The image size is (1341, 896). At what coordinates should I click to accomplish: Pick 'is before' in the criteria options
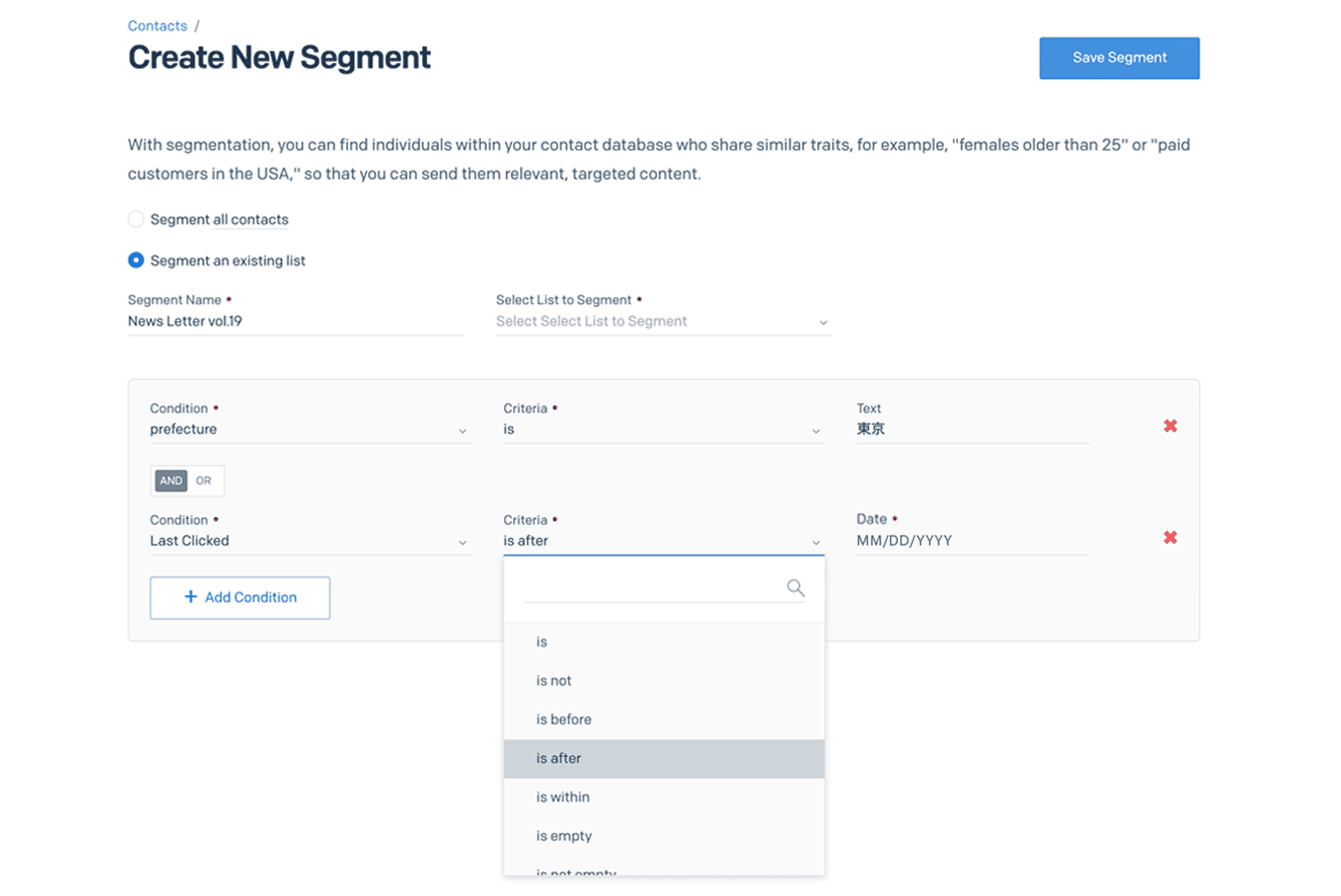coord(564,719)
